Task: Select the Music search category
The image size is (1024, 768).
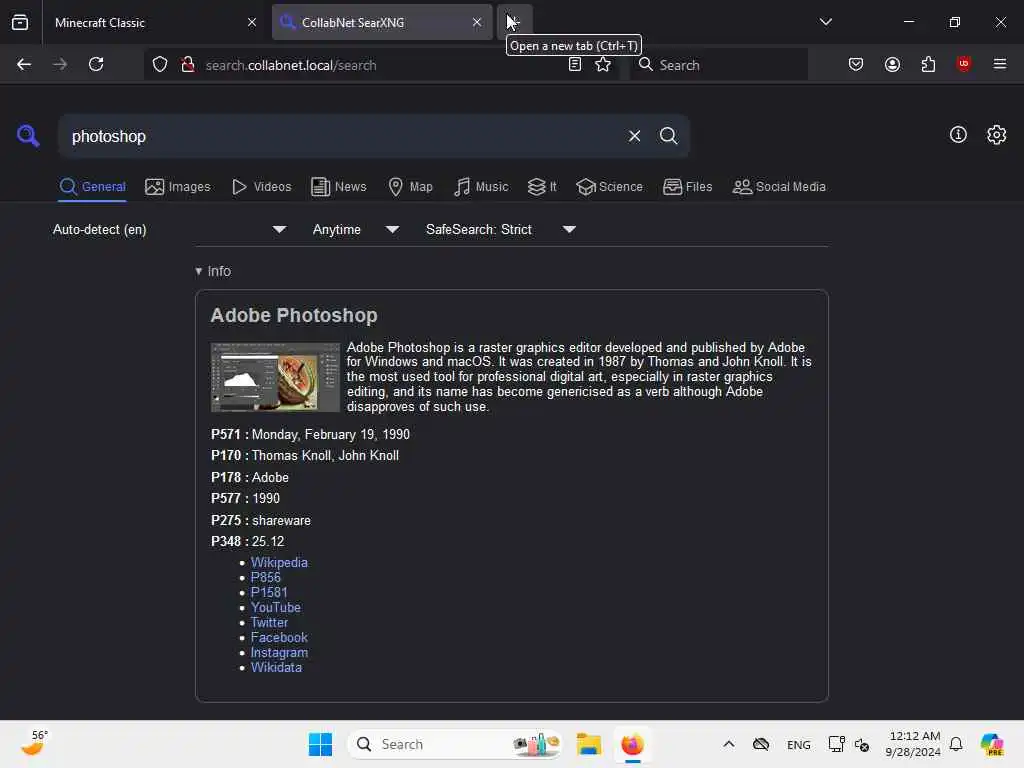Action: [x=481, y=187]
